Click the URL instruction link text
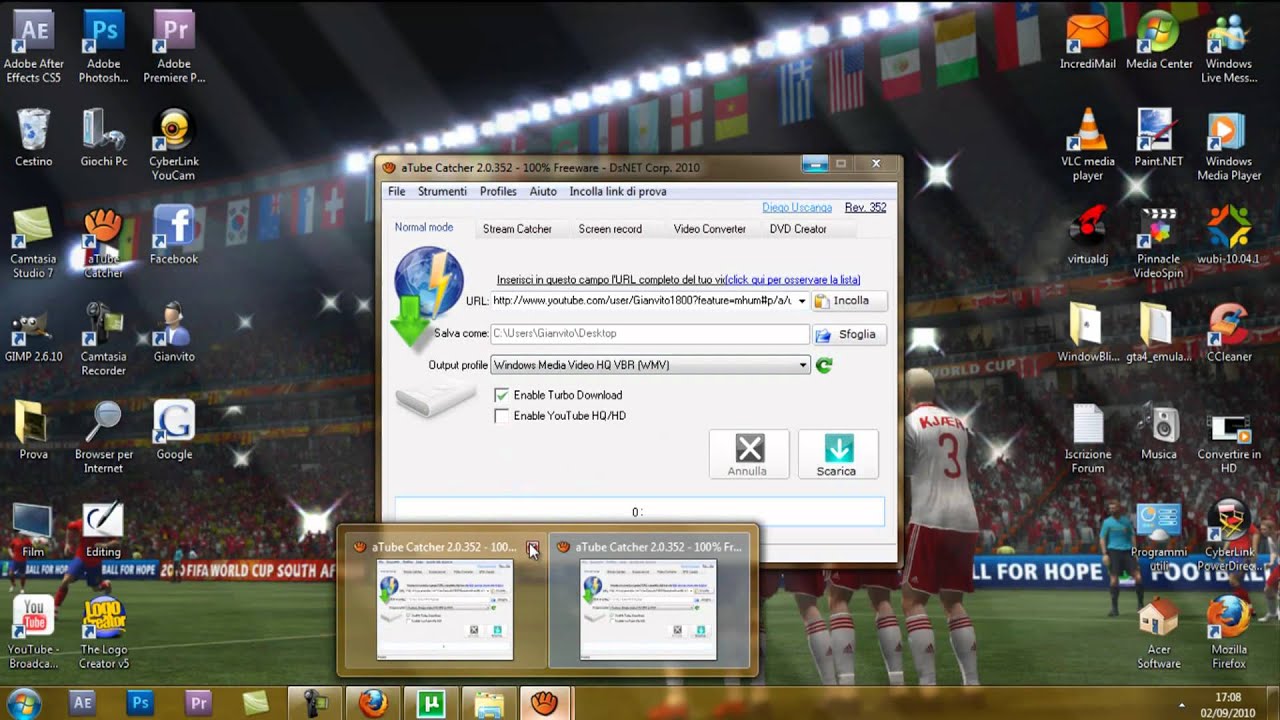 coord(678,280)
